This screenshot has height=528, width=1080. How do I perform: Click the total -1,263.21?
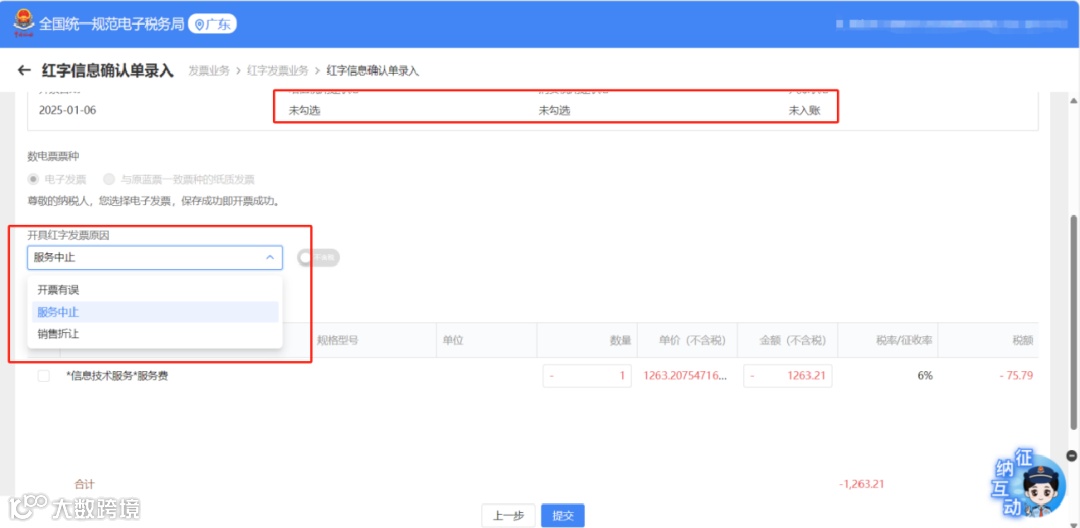tap(862, 484)
